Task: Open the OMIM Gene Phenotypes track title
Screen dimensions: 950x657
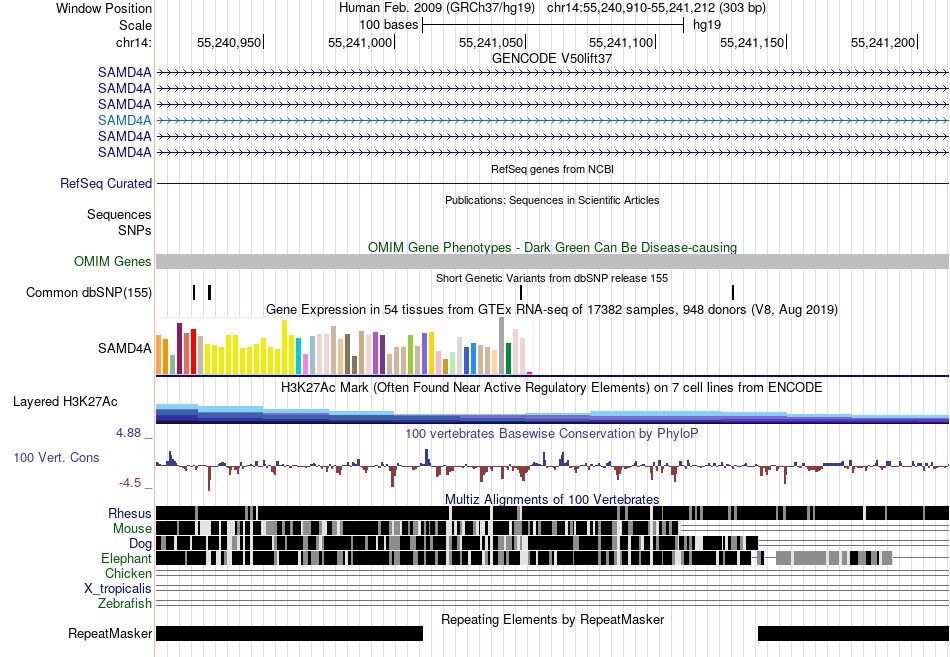Action: click(552, 247)
